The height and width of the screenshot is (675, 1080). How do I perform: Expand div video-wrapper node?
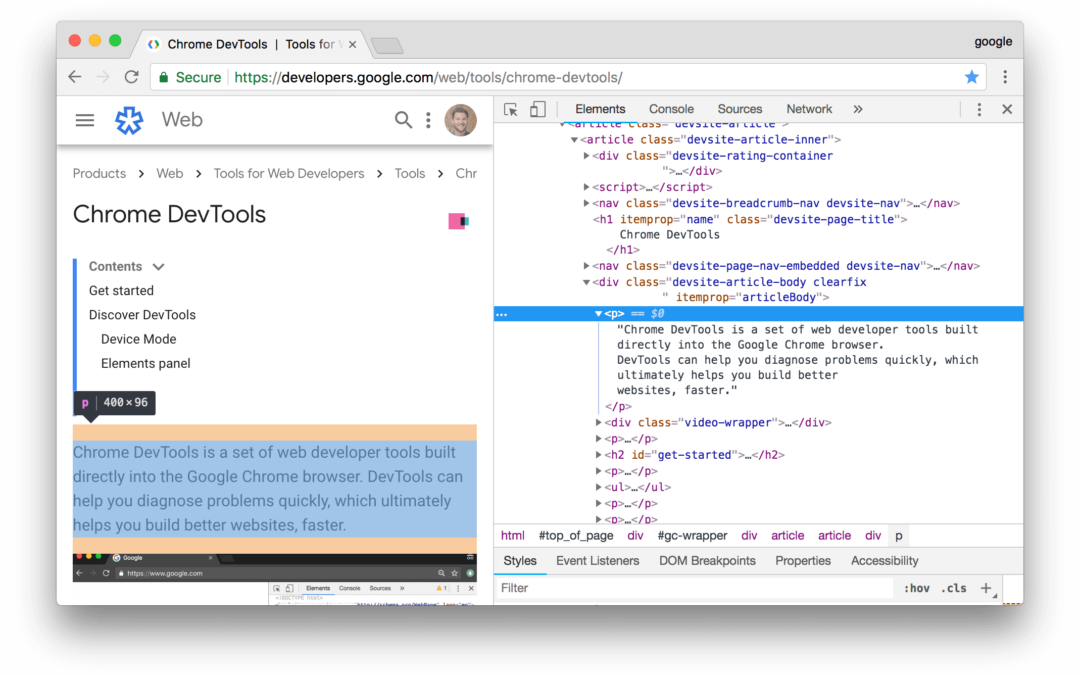[x=599, y=422]
